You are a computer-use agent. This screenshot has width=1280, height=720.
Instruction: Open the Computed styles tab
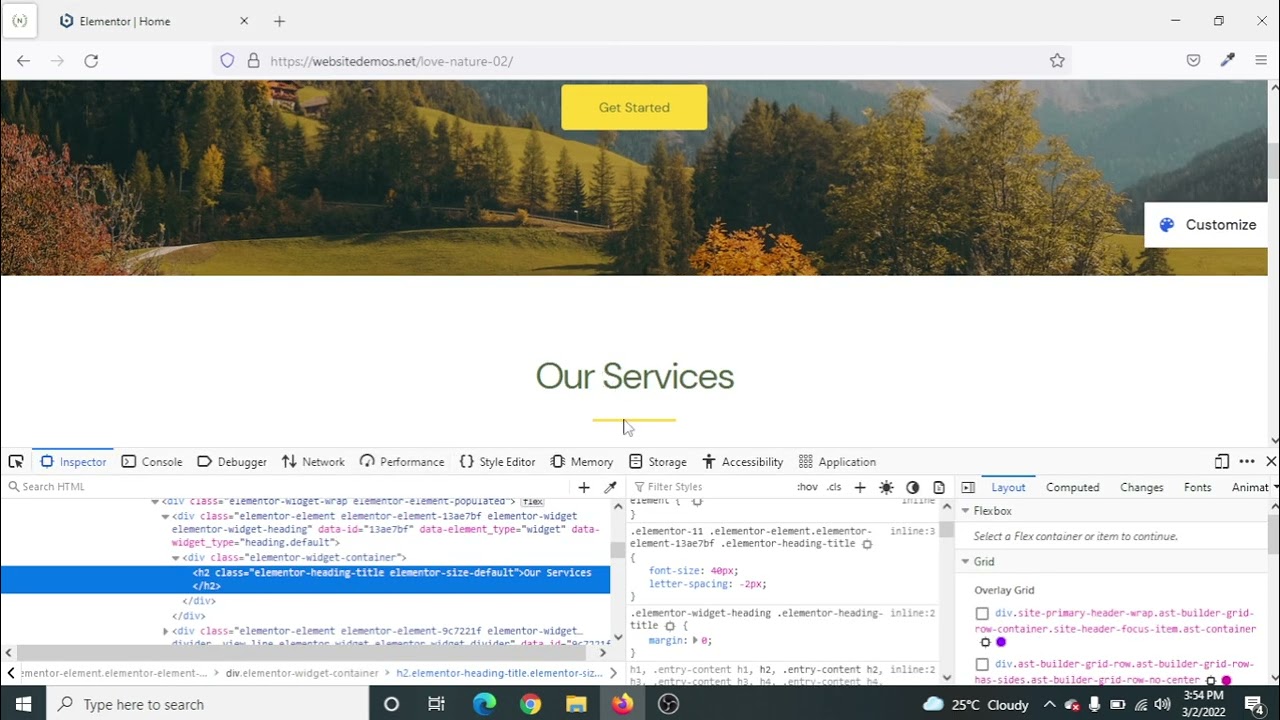1072,487
